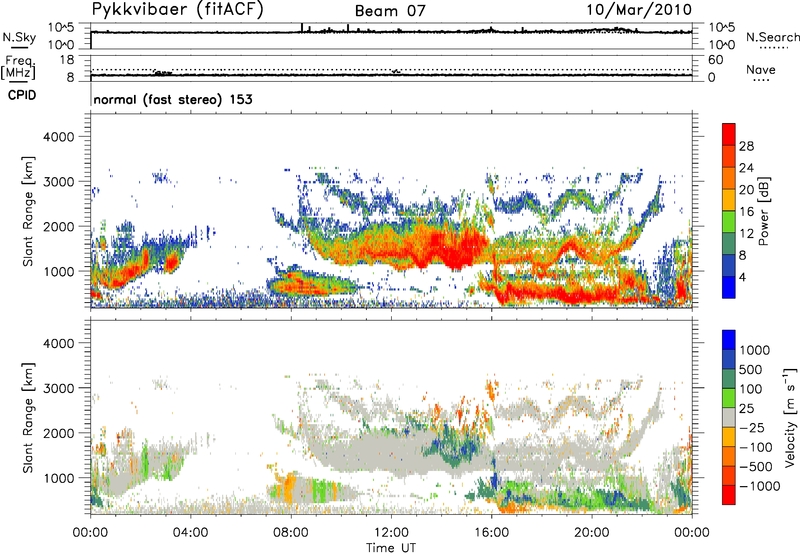800x554 pixels.
Task: Click the "Slant Range [km]" label of velocity panel
Action: tap(29, 418)
